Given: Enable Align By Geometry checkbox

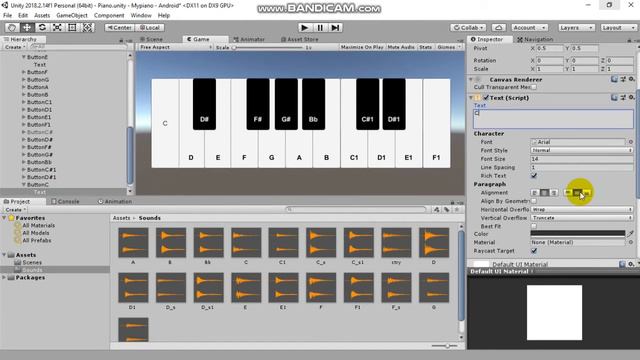Looking at the screenshot, I should (534, 201).
